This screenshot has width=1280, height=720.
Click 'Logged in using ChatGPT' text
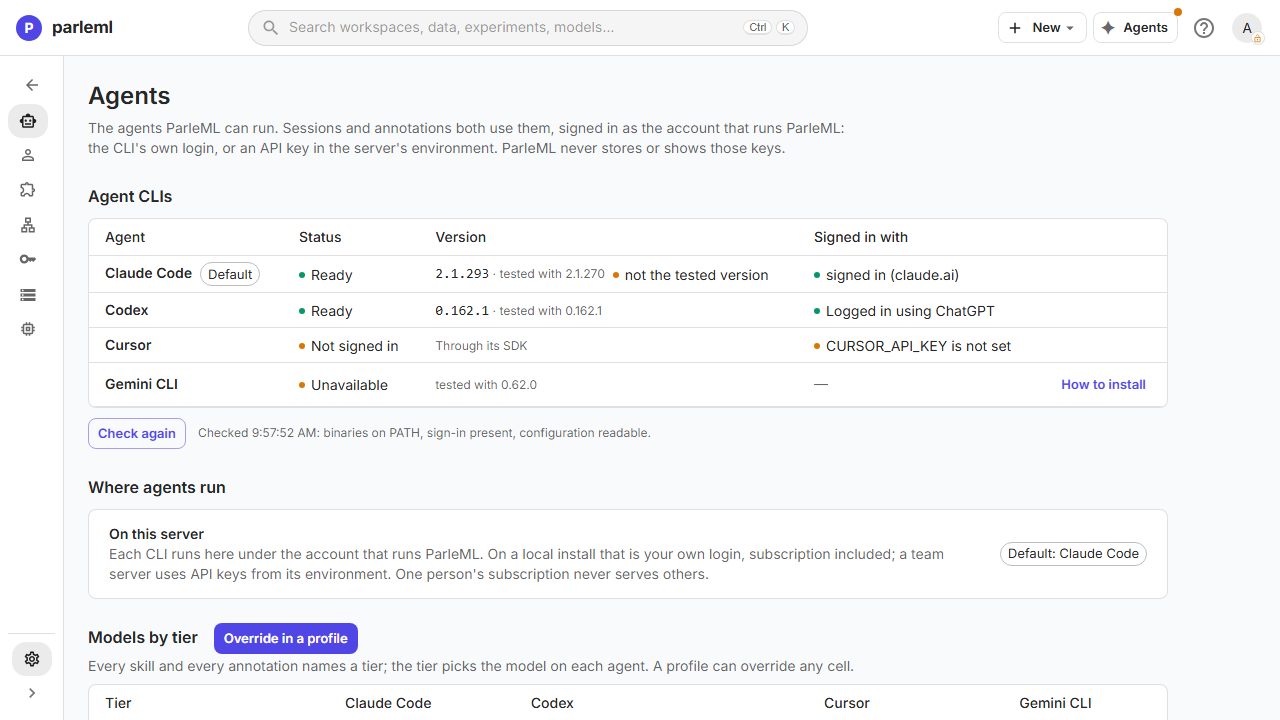910,311
